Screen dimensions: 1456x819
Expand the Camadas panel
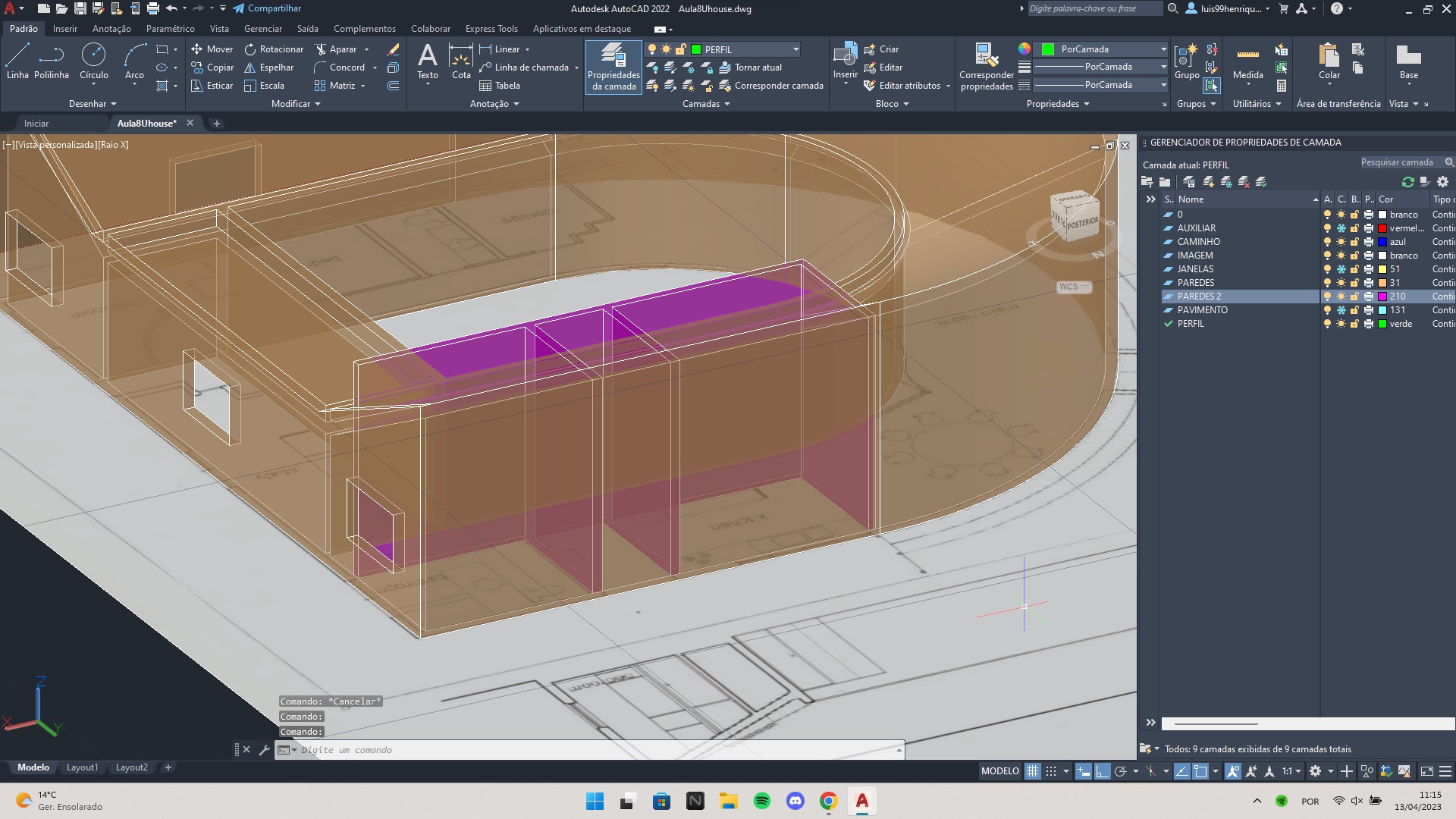tap(706, 104)
